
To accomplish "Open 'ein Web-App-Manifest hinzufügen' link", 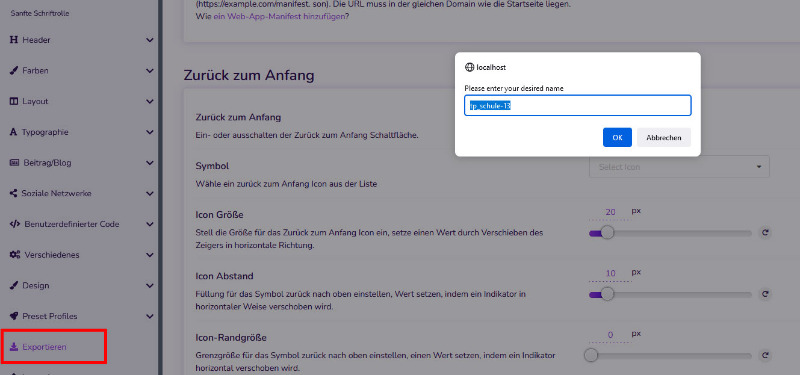I will click(279, 16).
